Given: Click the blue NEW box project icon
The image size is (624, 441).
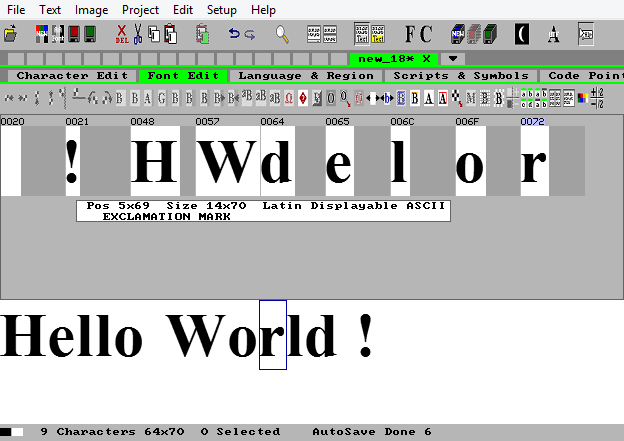Looking at the screenshot, I should tap(458, 34).
